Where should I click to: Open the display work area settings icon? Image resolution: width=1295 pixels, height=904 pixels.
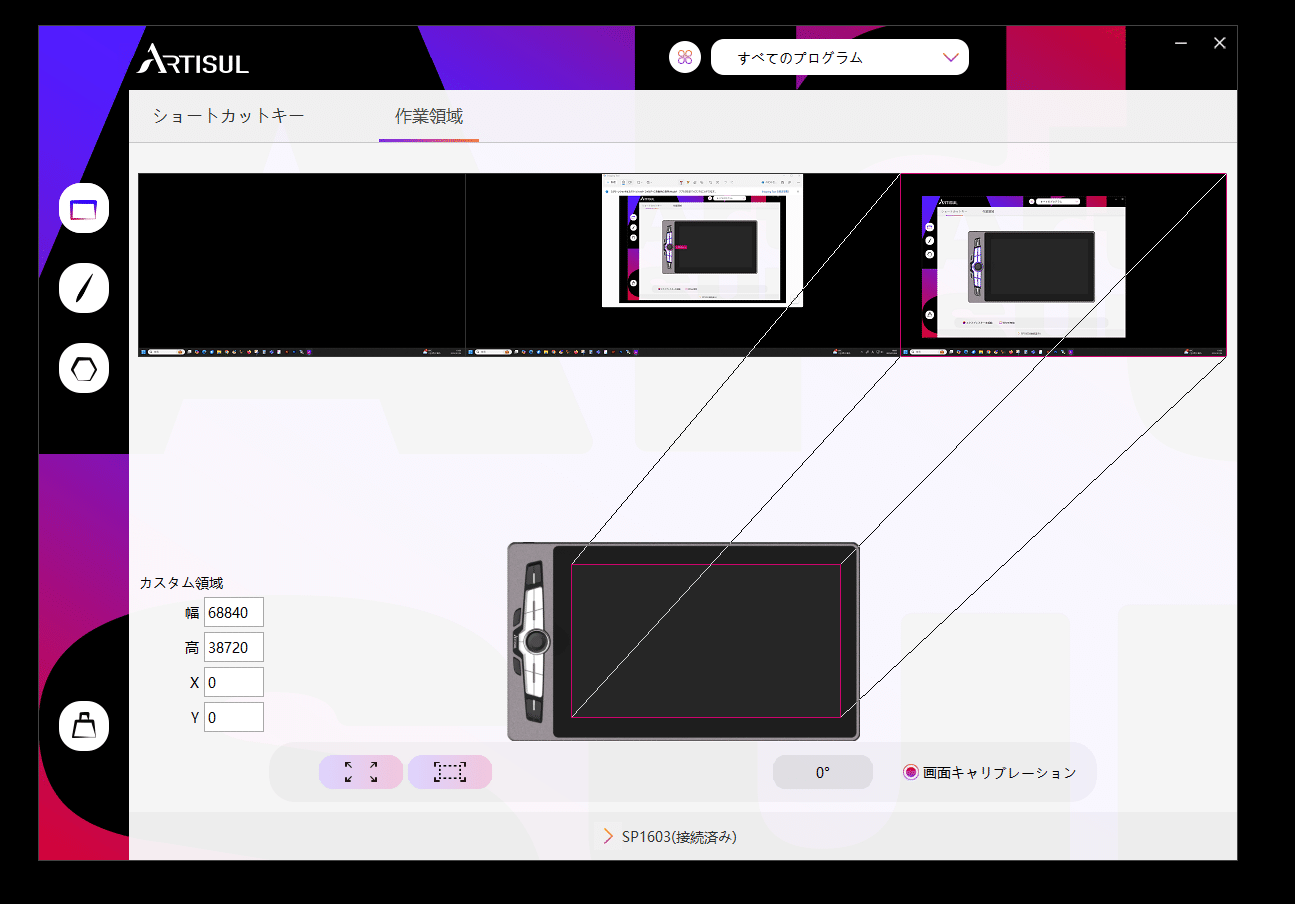click(84, 209)
